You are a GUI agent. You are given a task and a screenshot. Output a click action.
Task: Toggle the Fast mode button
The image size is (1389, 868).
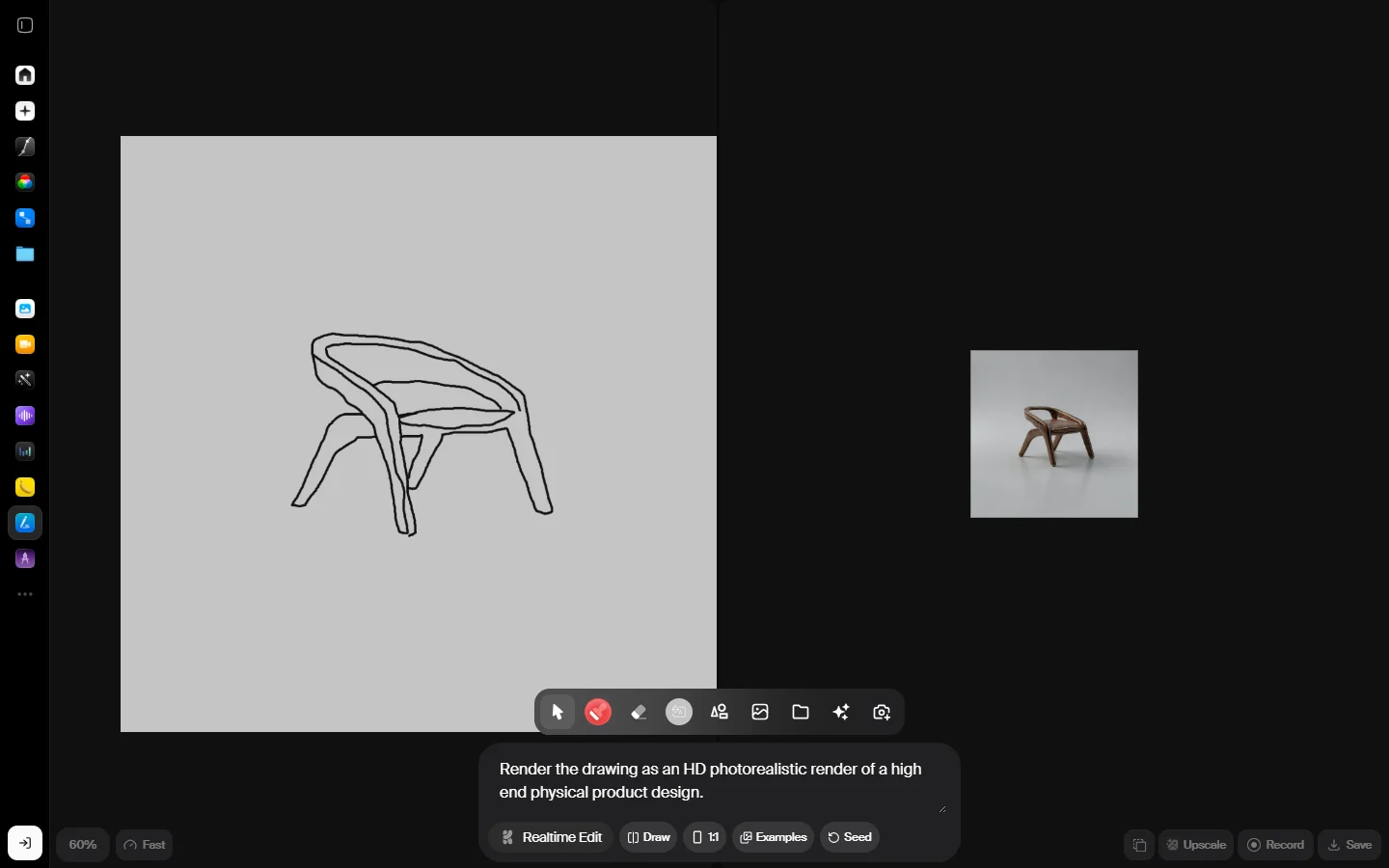click(145, 845)
